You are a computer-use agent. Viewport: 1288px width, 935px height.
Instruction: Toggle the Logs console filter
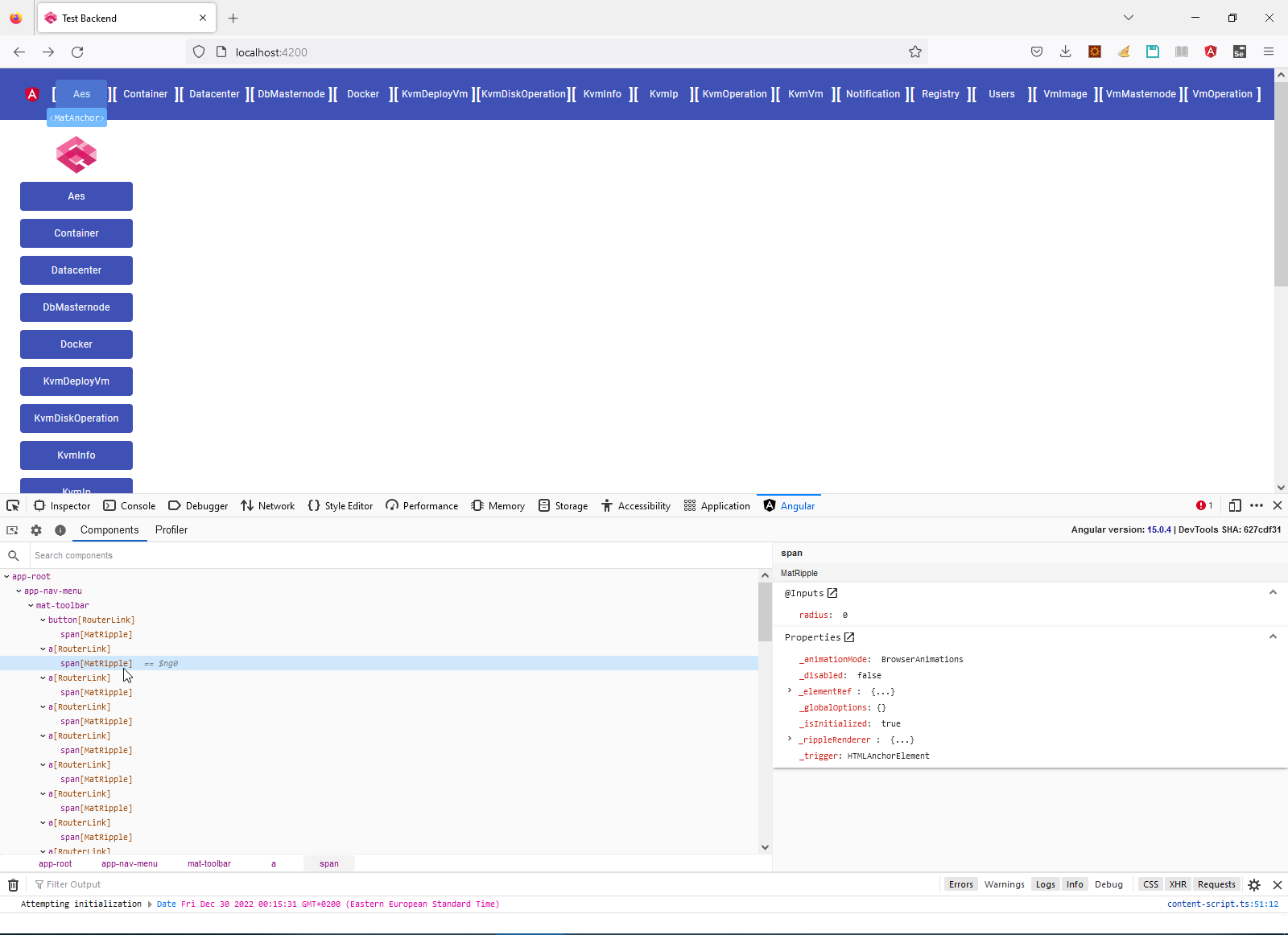(1046, 884)
